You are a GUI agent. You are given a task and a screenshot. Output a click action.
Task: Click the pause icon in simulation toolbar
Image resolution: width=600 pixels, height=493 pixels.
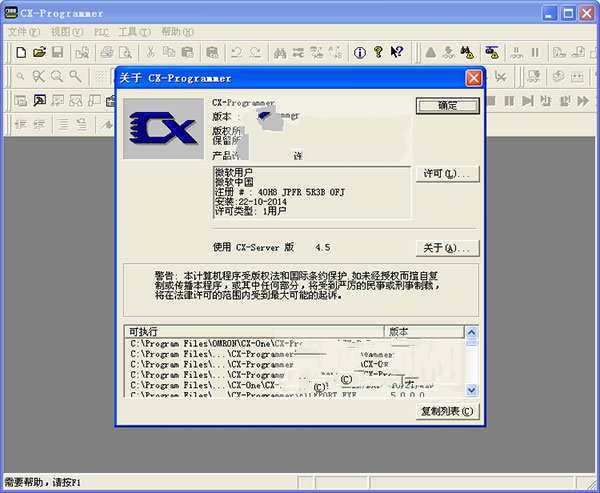(x=509, y=101)
